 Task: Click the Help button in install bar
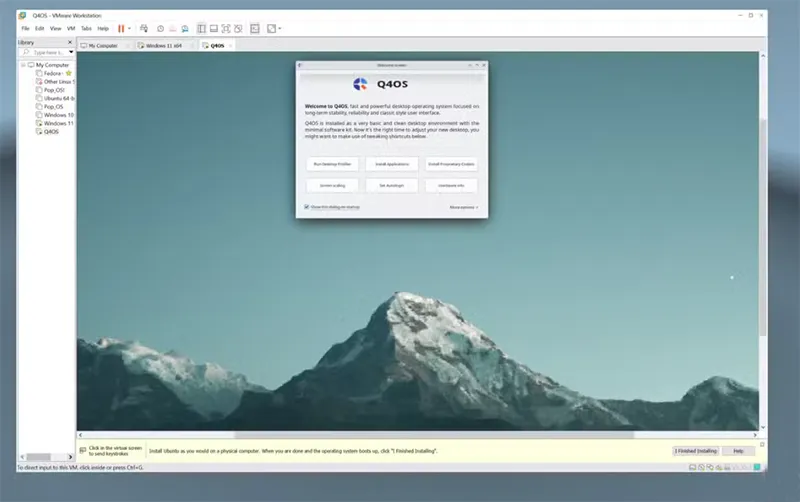click(738, 451)
